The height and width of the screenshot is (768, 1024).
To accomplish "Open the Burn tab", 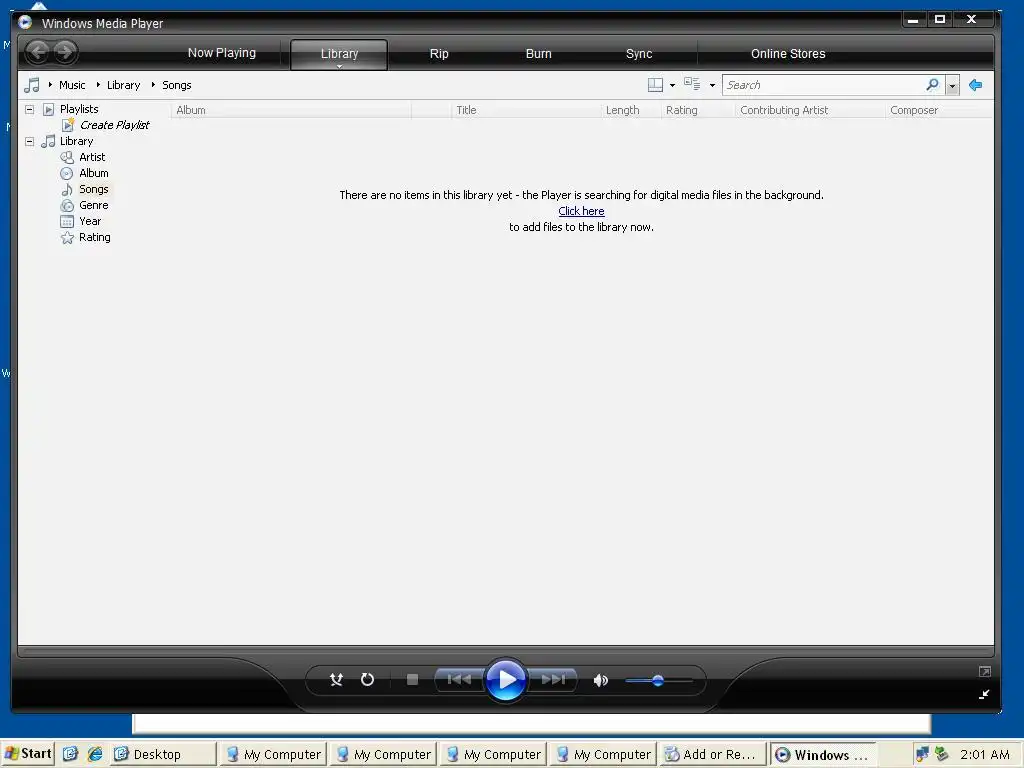I will click(538, 54).
